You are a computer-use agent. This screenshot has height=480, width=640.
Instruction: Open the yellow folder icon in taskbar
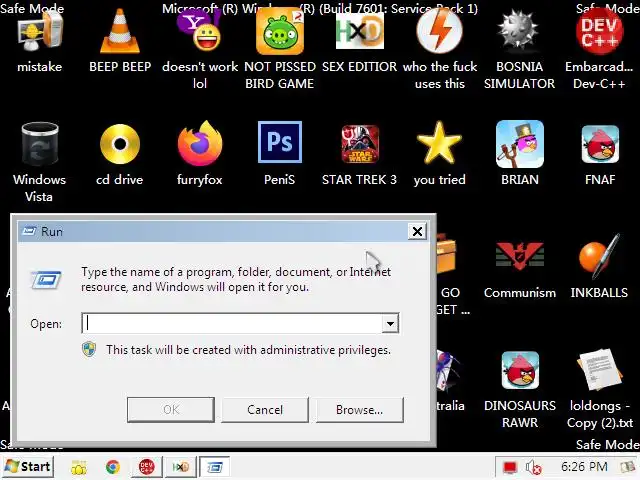(79, 467)
